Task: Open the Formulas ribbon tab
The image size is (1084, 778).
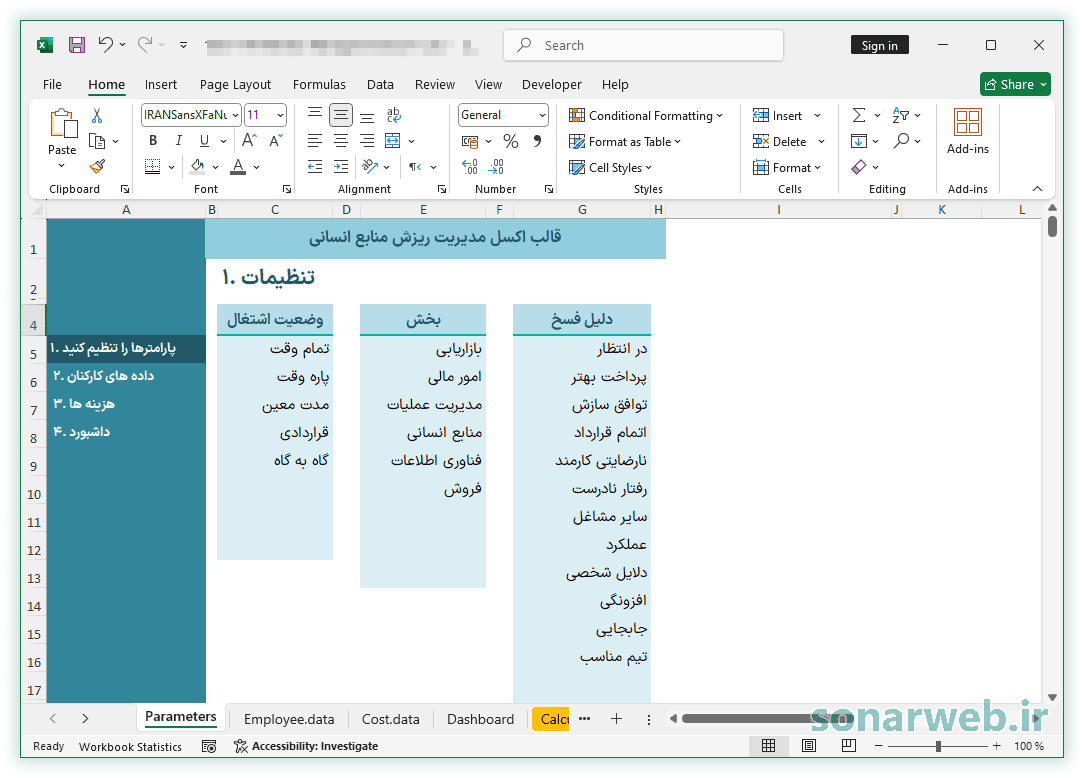Action: [319, 84]
